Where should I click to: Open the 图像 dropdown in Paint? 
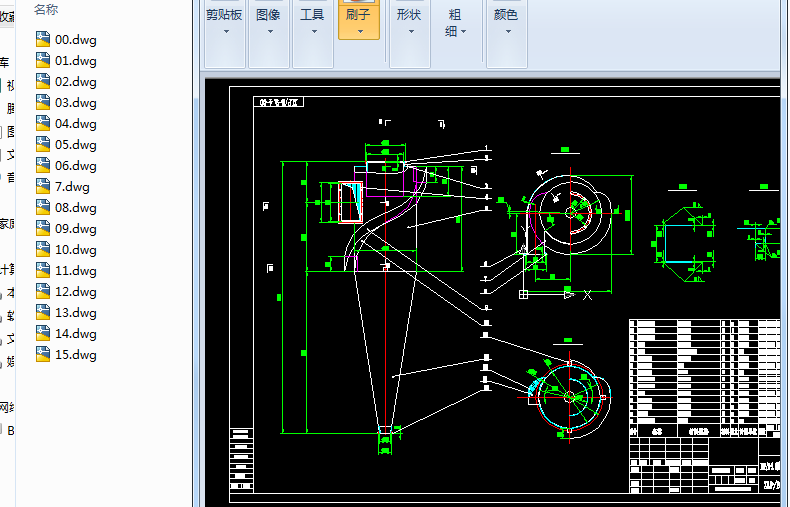point(269,33)
